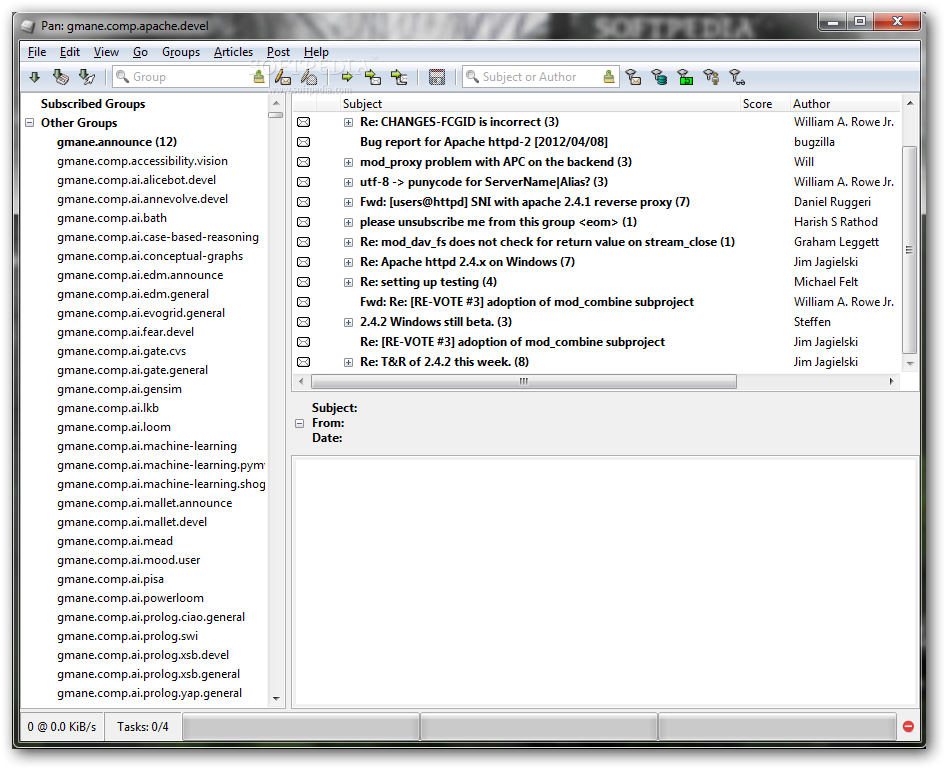Click envelope icon for unsubscribe me row
The width and height of the screenshot is (946, 769).
pos(303,222)
